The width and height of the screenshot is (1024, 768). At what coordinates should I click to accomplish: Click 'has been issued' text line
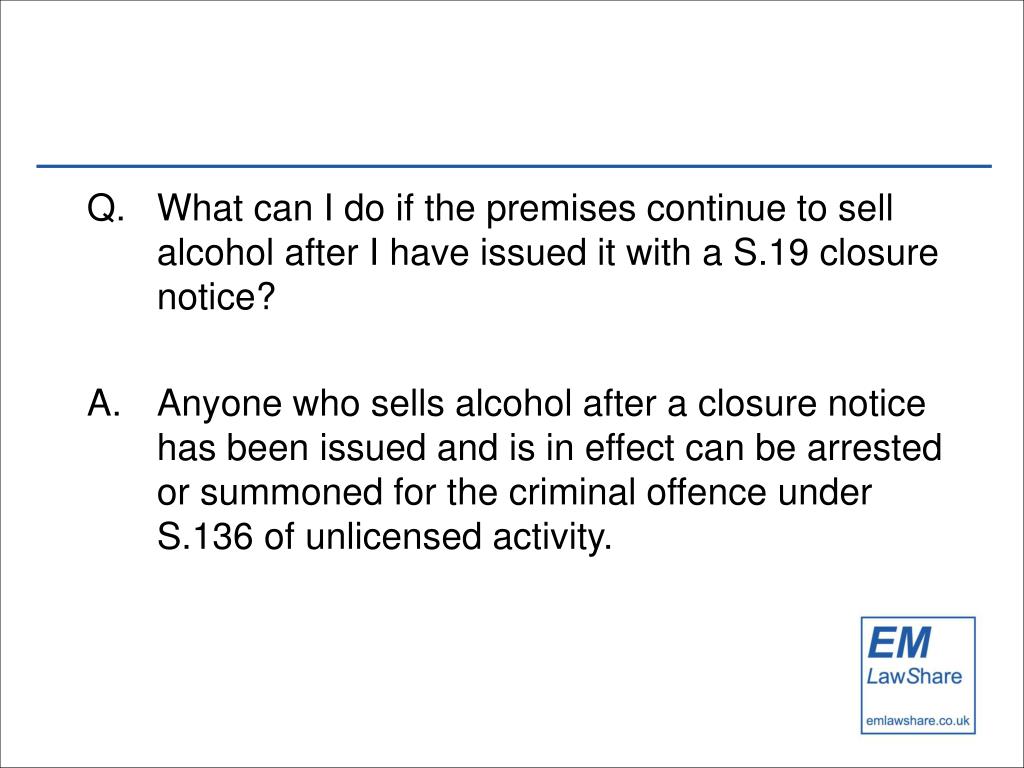tap(291, 448)
